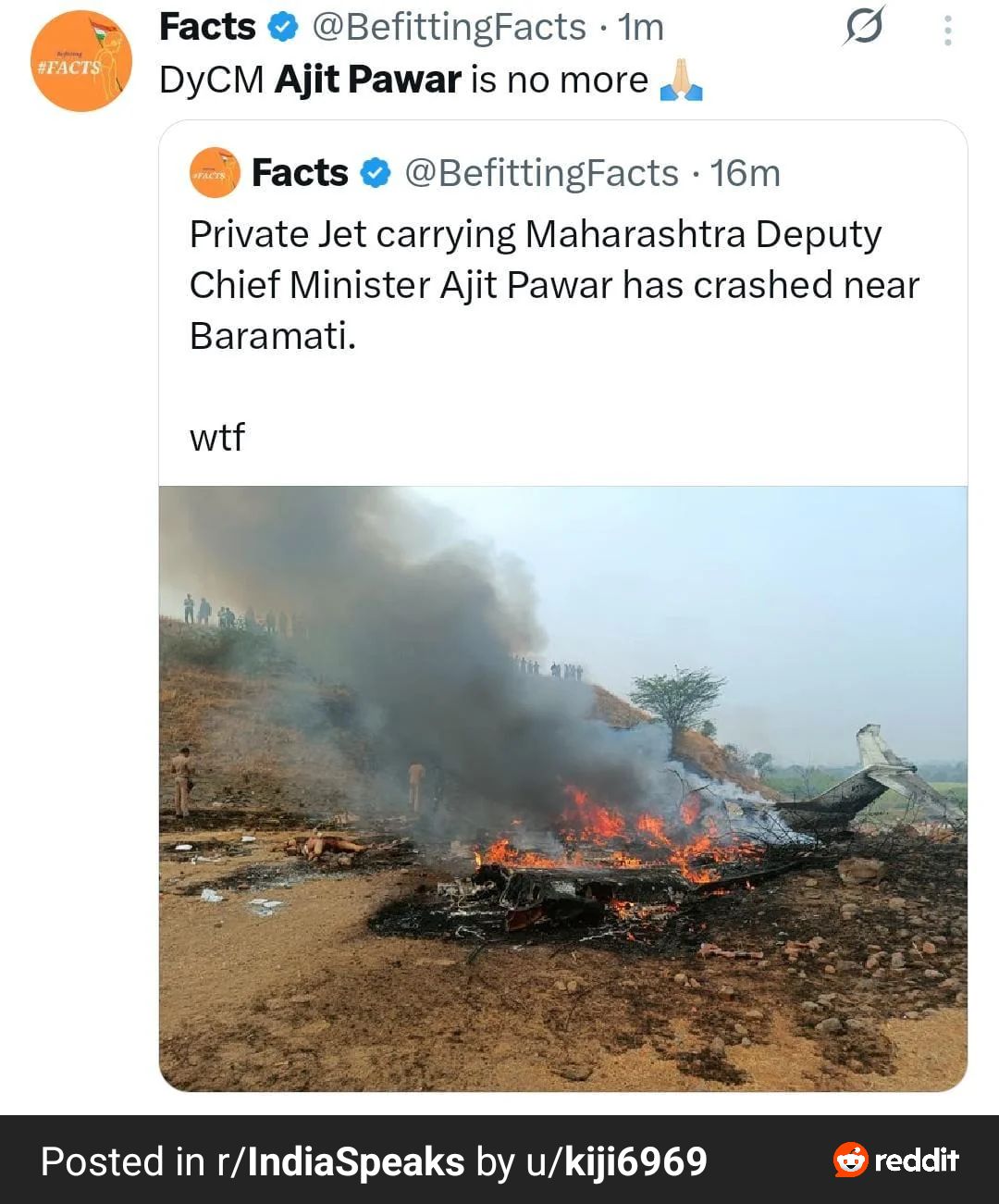This screenshot has height=1204, width=999.
Task: Click the small avatar in the quoted tweet
Action: (215, 173)
